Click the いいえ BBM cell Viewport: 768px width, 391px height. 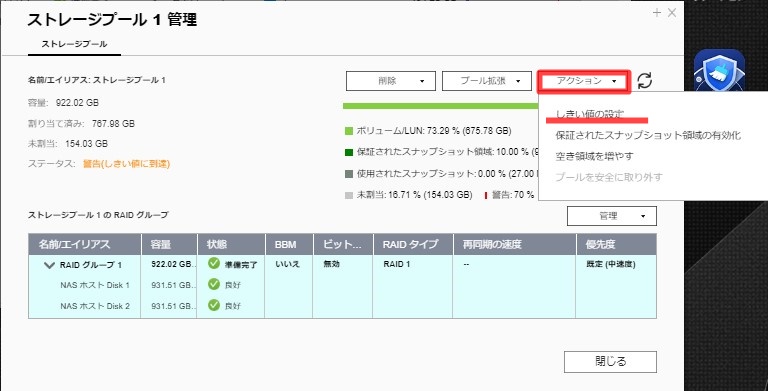coord(288,264)
